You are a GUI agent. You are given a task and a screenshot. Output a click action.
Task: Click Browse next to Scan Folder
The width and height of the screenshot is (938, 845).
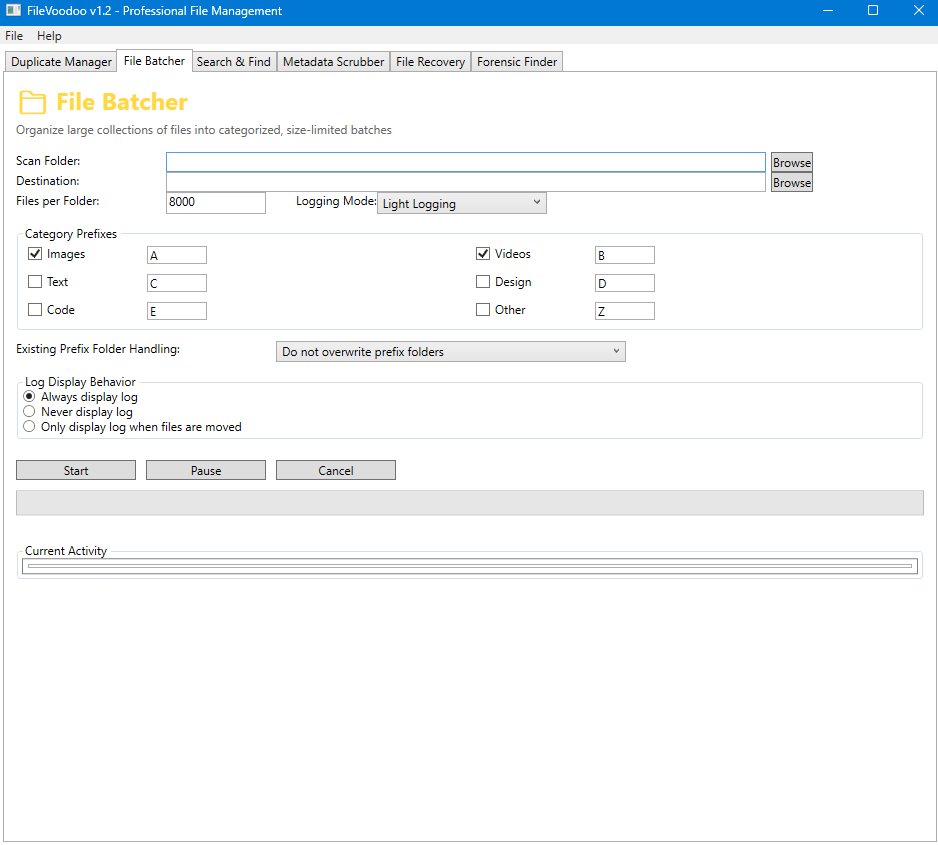791,161
